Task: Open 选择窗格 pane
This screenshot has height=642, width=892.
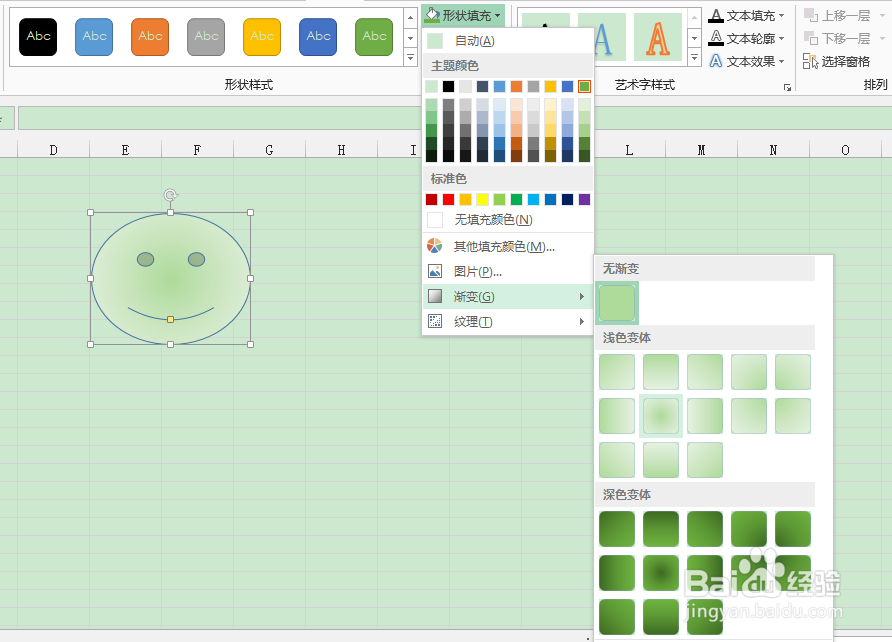Action: point(837,61)
